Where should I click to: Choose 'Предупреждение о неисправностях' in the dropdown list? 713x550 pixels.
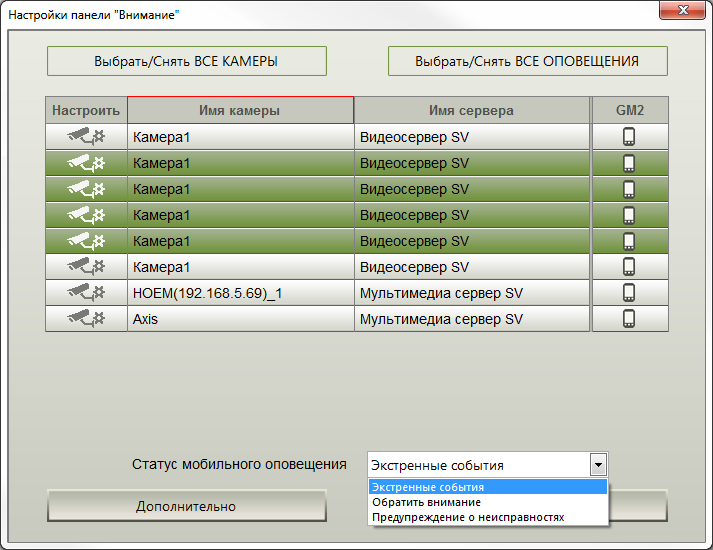[488, 517]
